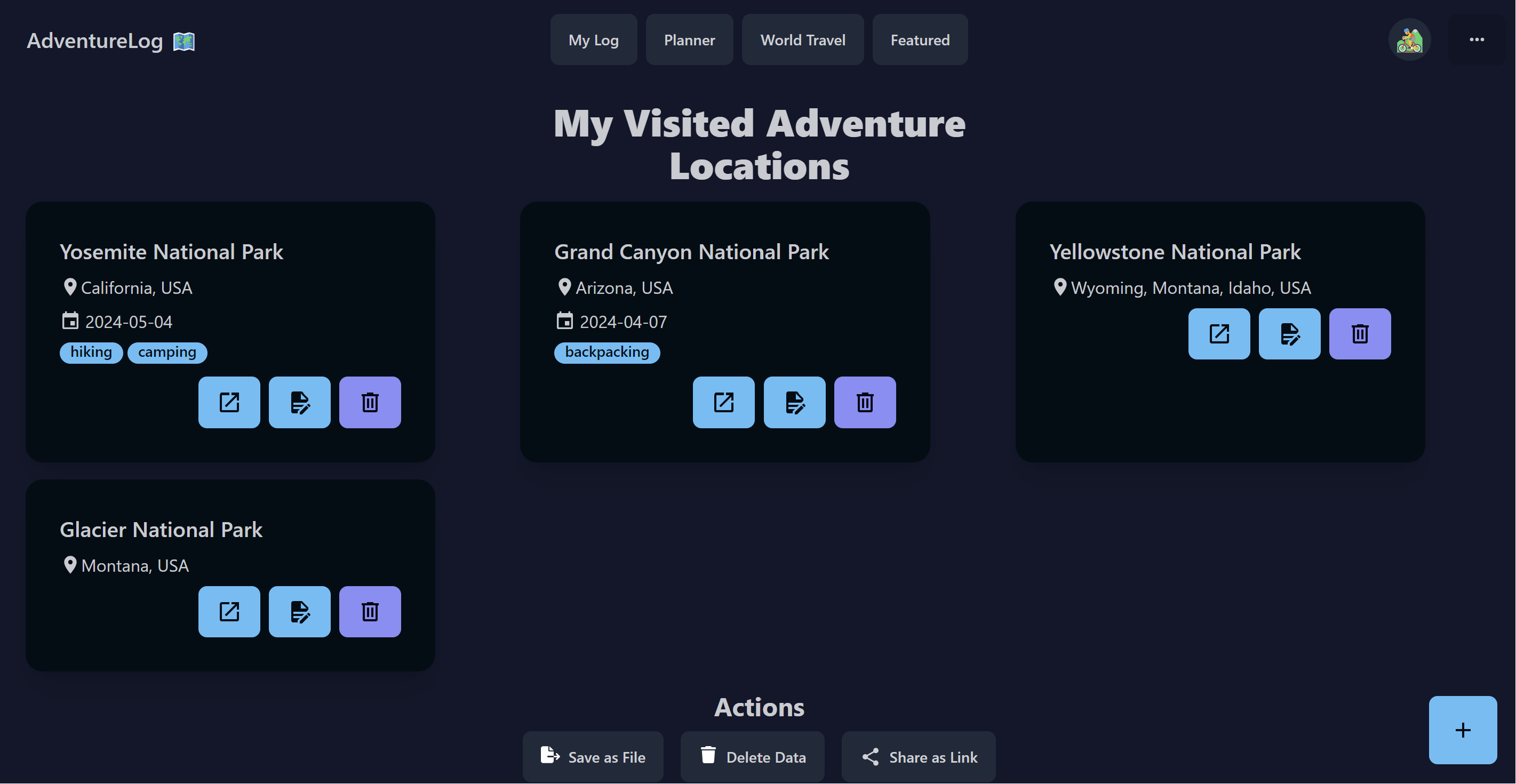1516x784 pixels.
Task: Add a new adventure with plus button
Action: pyautogui.click(x=1463, y=730)
